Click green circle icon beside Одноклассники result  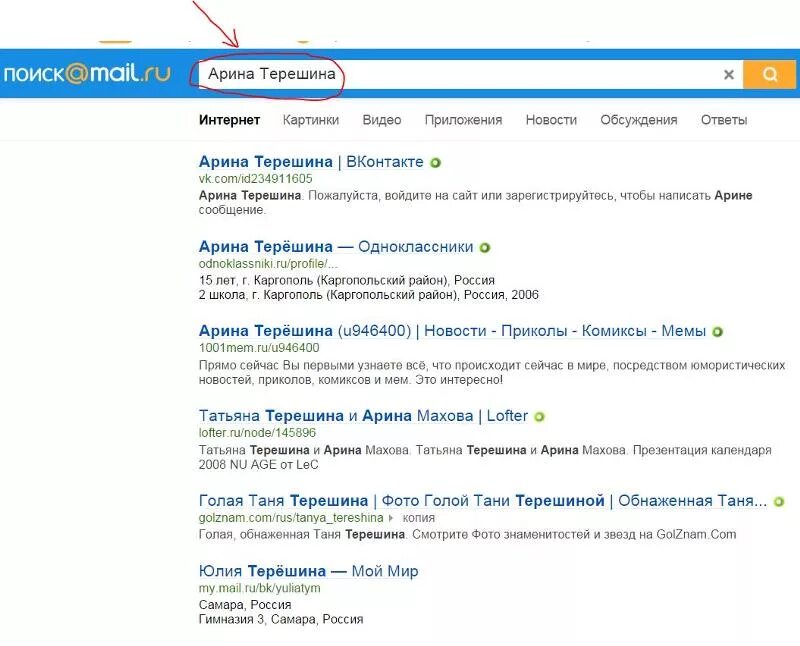(485, 247)
